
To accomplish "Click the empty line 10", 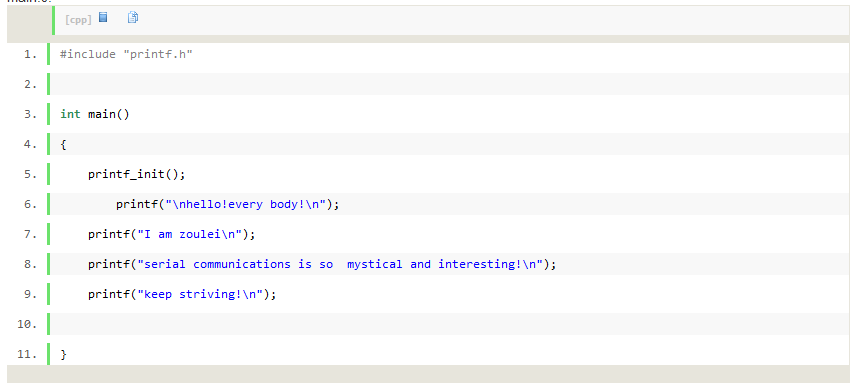I will (449, 324).
